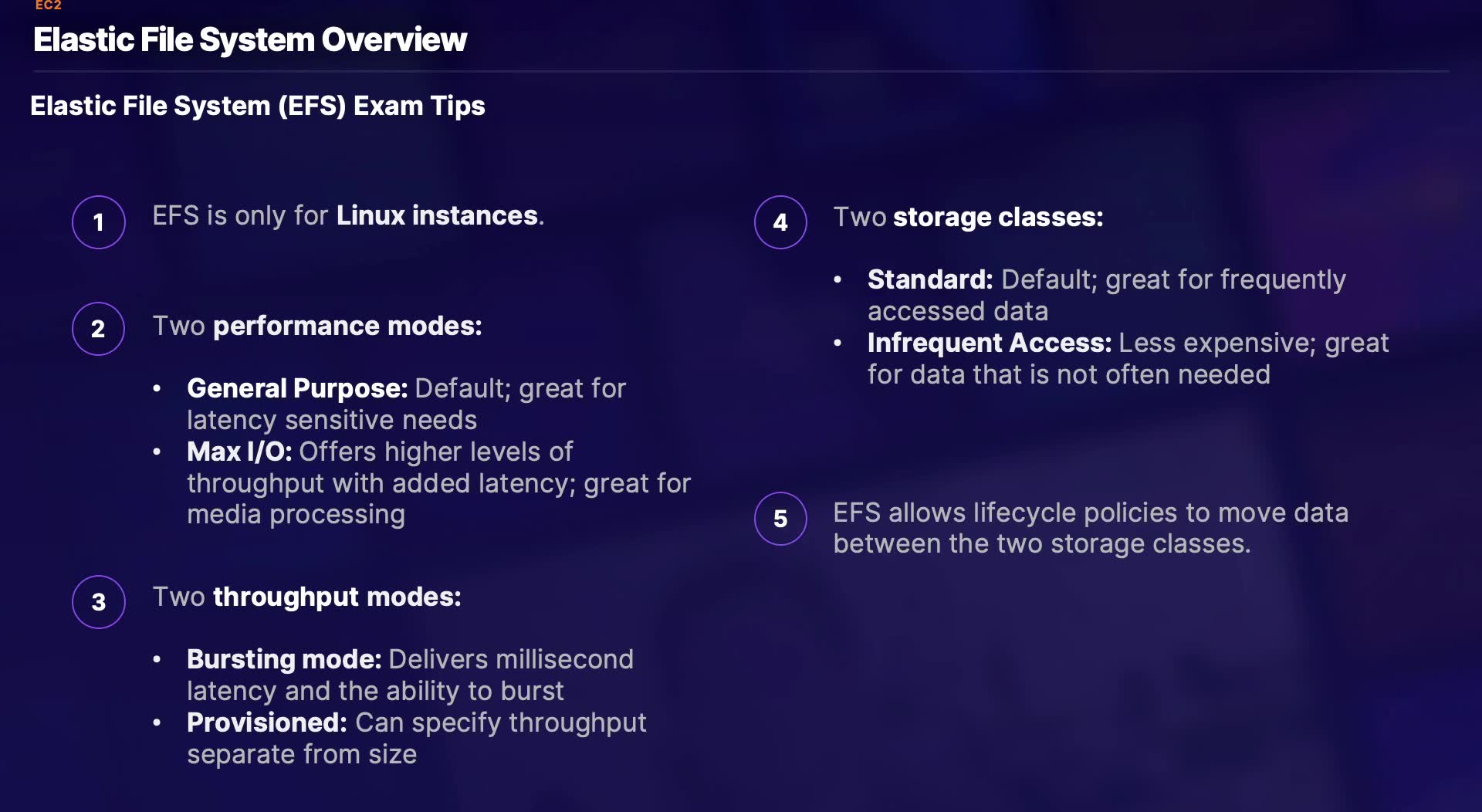Image resolution: width=1482 pixels, height=812 pixels.
Task: Click the "General Purpose:" bullet label
Action: [x=297, y=388]
